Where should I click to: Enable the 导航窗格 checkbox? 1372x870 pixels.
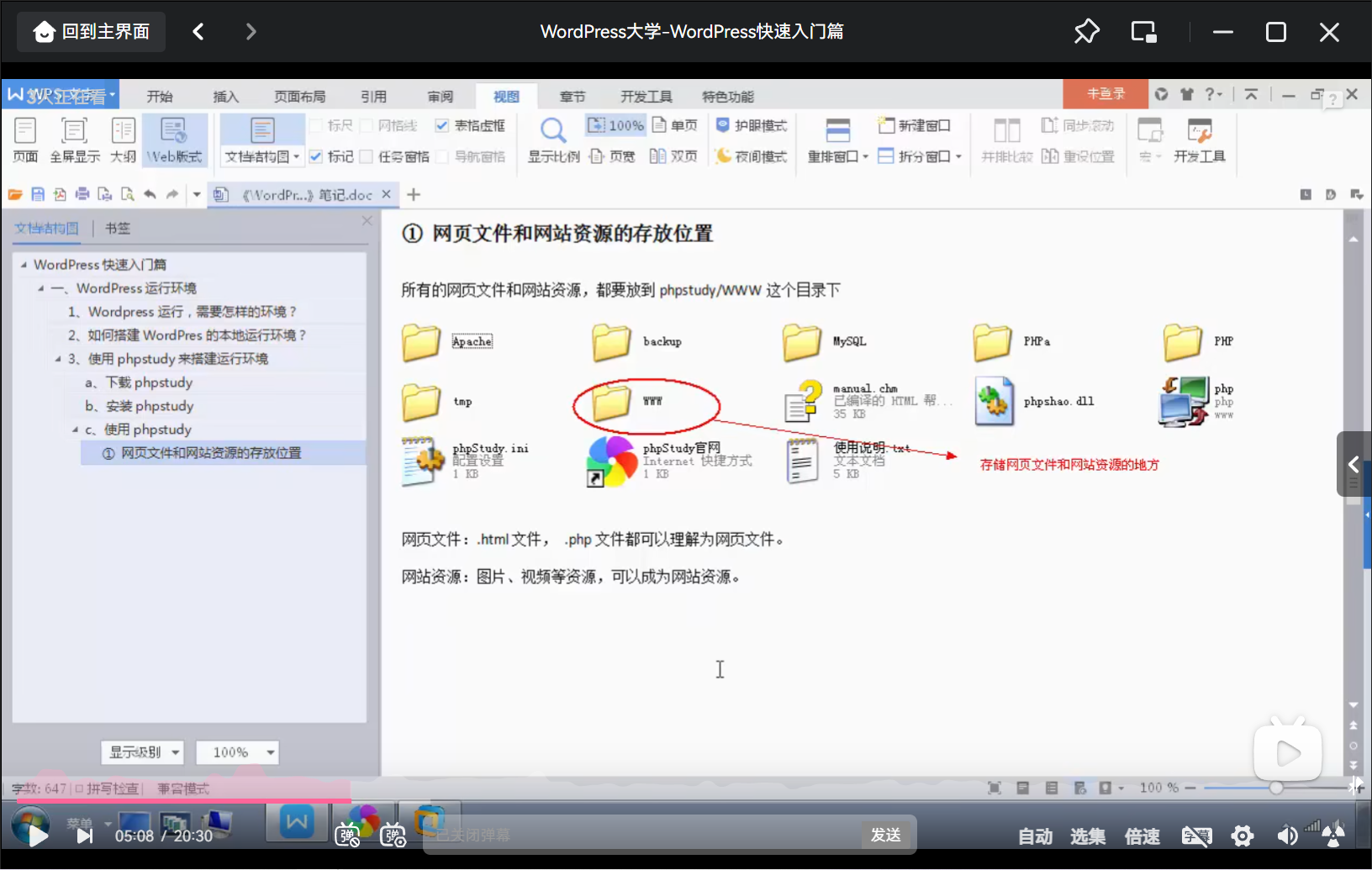(442, 156)
